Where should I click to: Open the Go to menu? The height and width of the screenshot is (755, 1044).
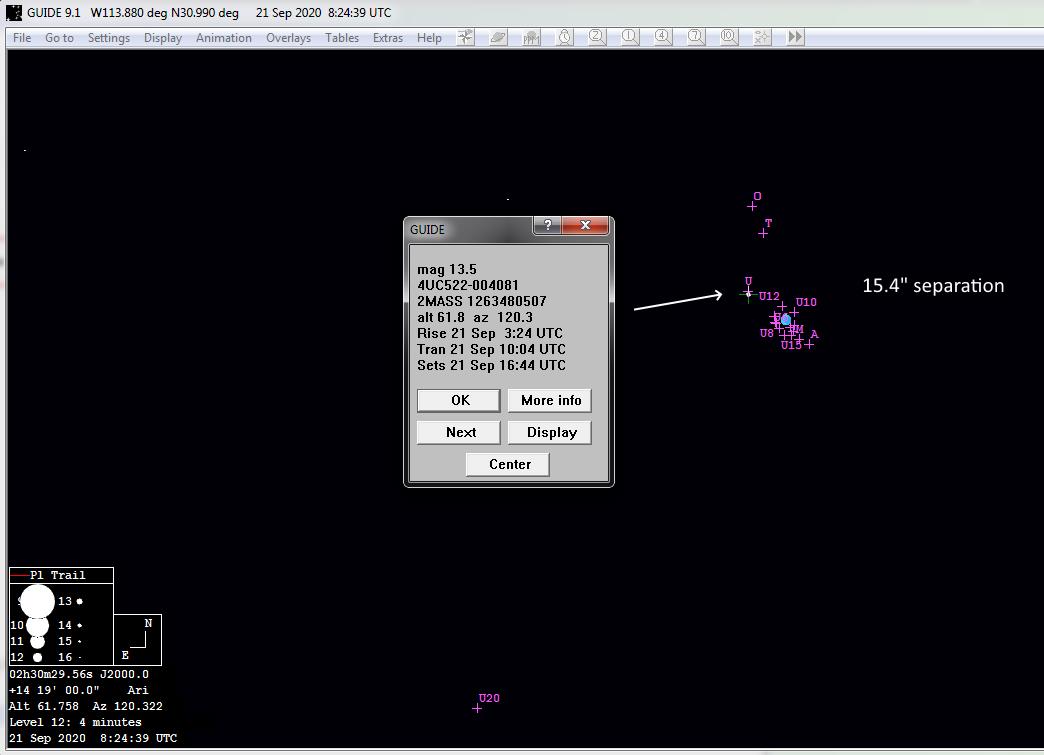(59, 38)
